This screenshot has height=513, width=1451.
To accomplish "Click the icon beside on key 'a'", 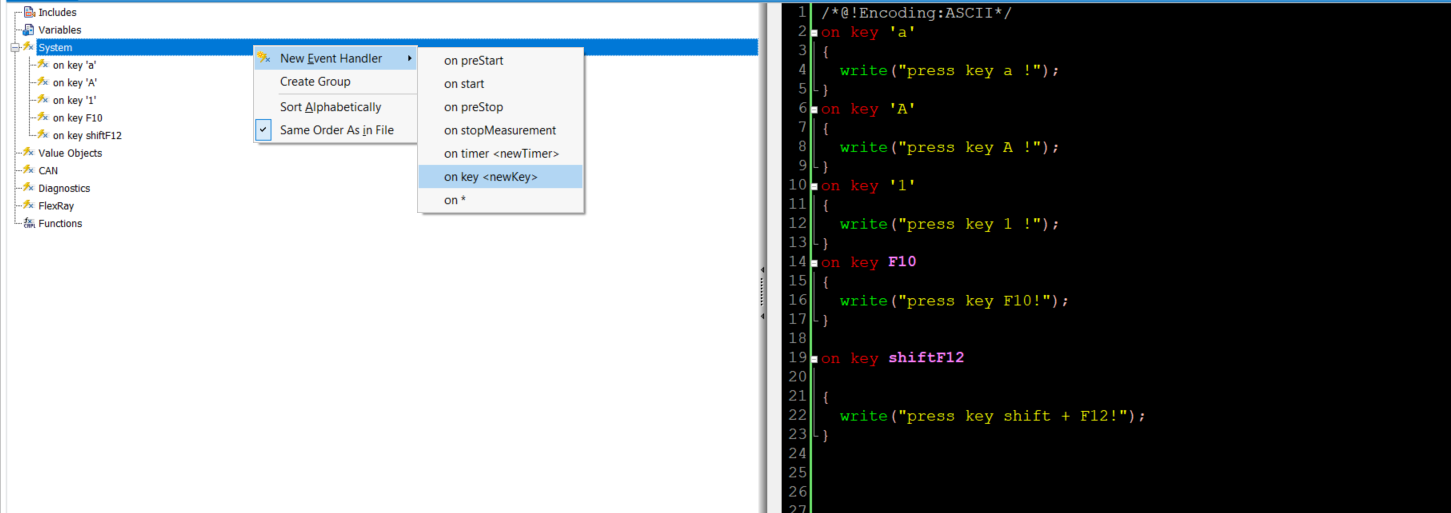I will (x=43, y=65).
